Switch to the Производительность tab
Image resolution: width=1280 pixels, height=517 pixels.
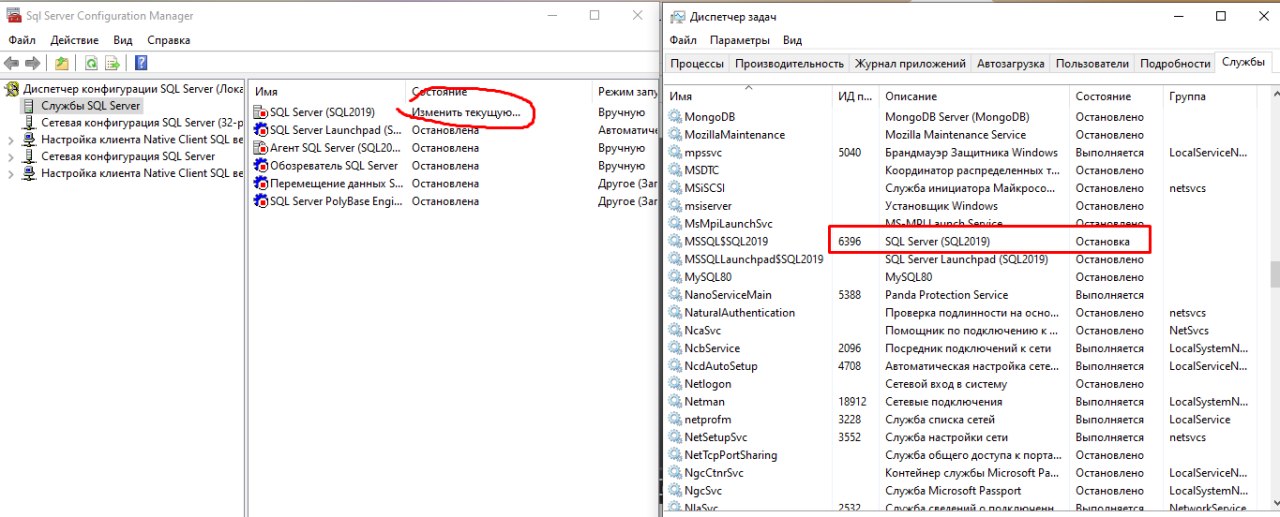coord(789,63)
